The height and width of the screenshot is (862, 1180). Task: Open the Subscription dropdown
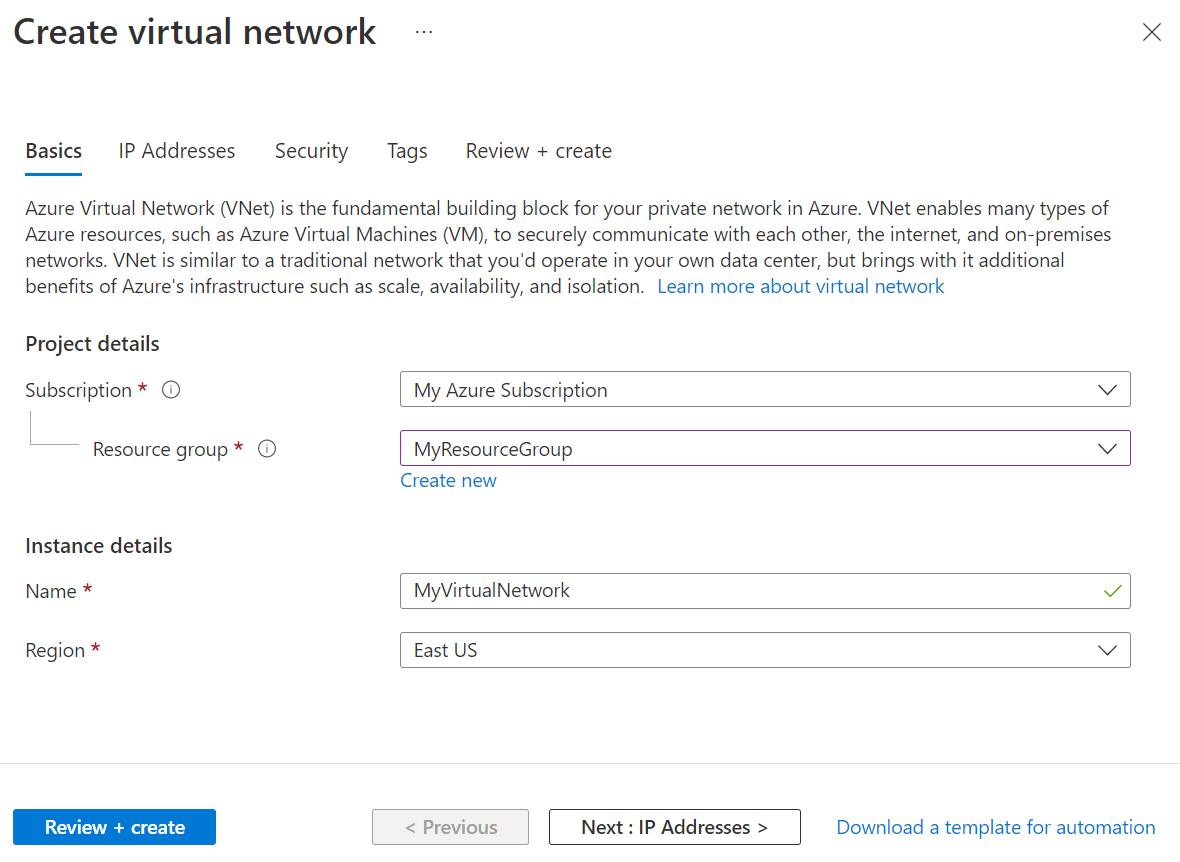coord(1107,389)
